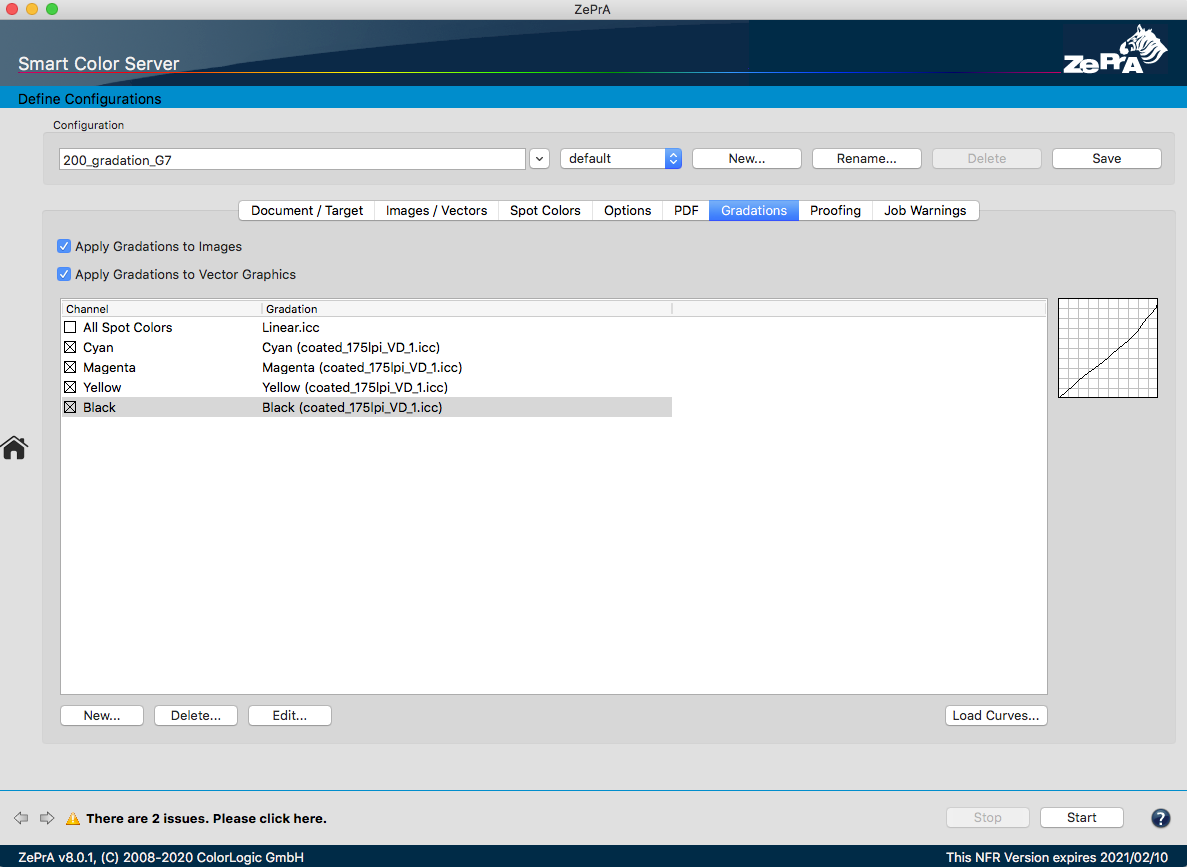Click the Rename... button

click(x=866, y=158)
